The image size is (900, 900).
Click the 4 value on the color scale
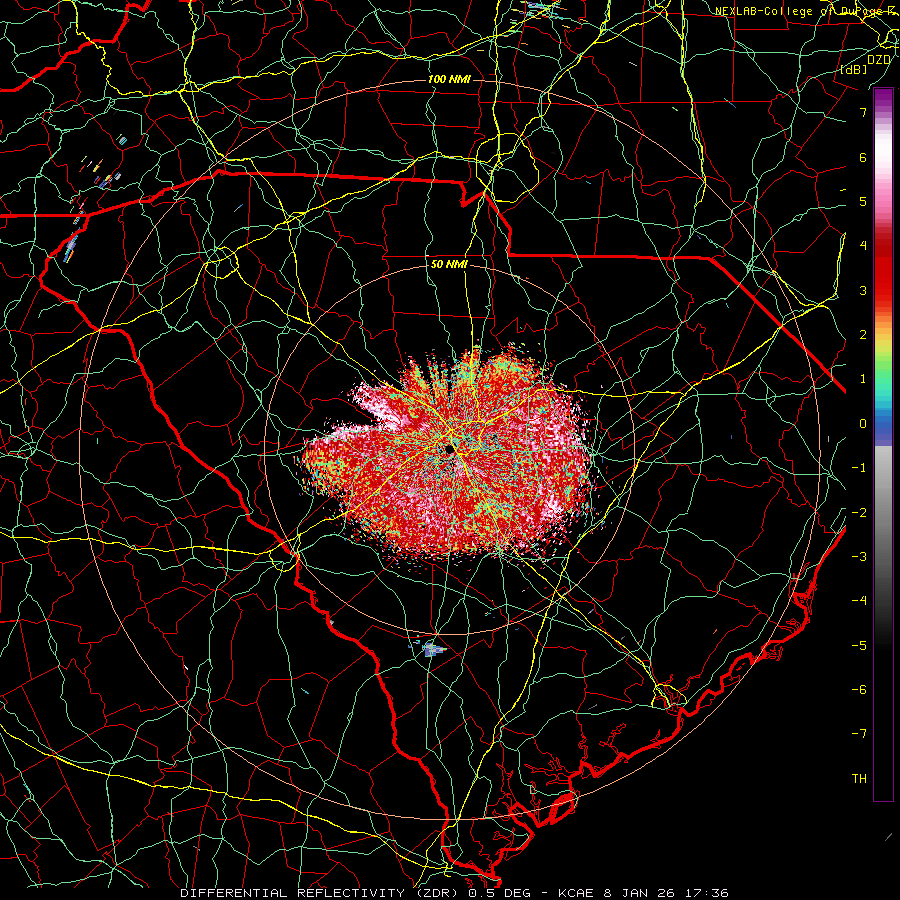point(863,245)
